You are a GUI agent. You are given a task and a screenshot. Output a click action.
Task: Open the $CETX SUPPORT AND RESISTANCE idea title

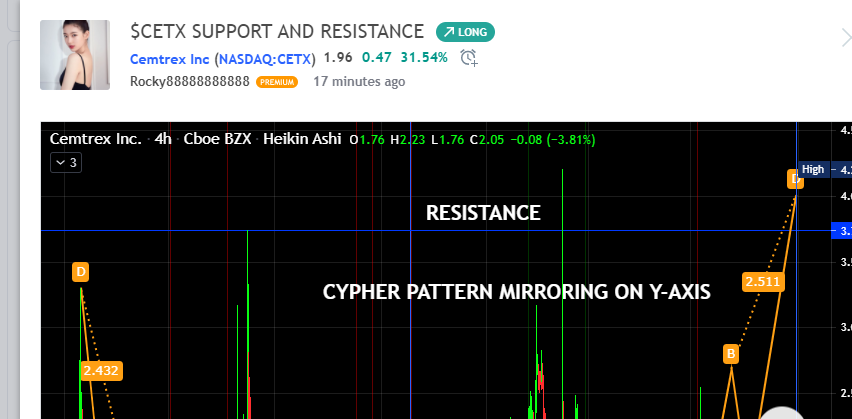click(277, 32)
